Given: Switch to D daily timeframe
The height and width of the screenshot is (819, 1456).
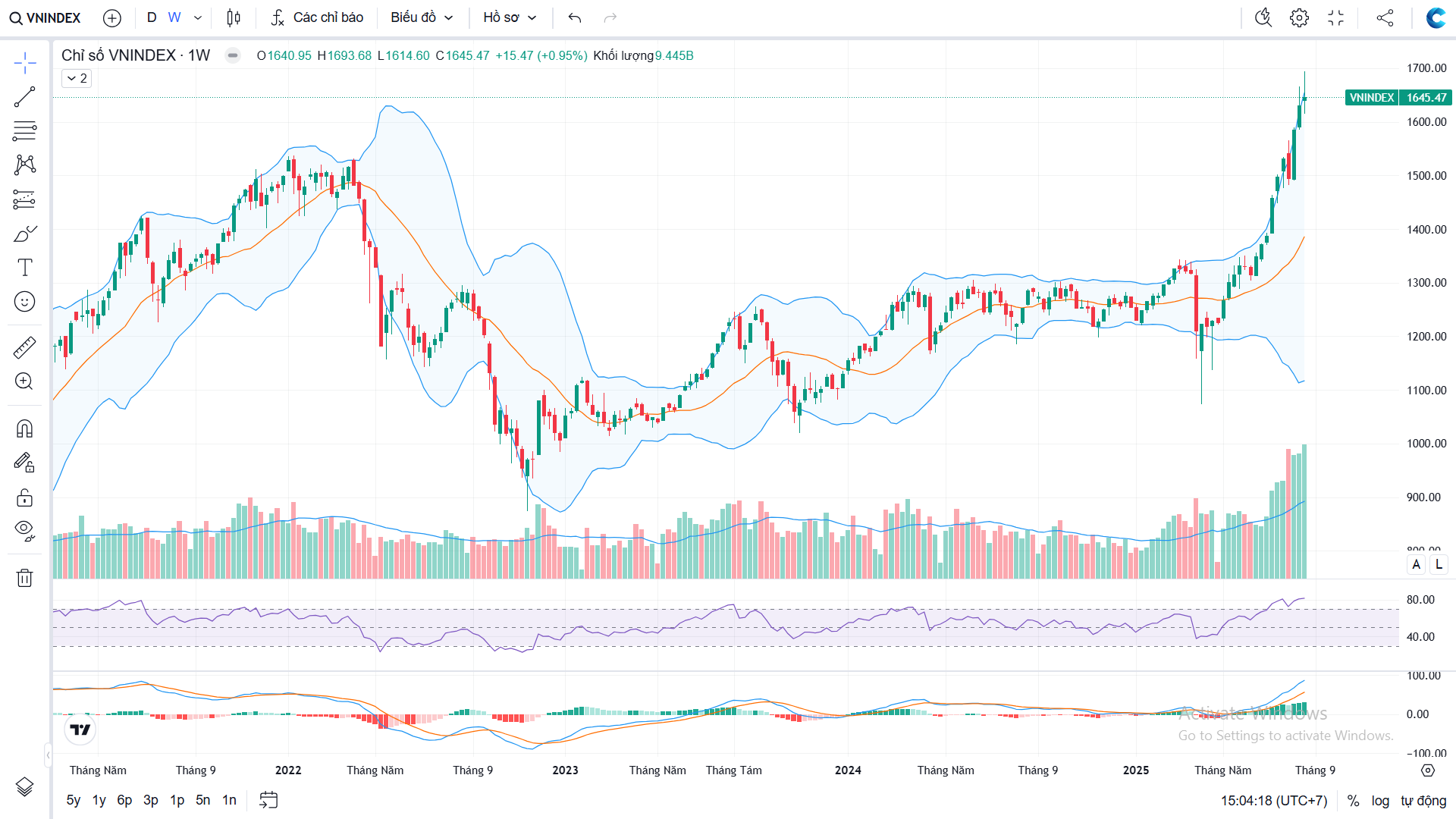Looking at the screenshot, I should click(x=152, y=17).
